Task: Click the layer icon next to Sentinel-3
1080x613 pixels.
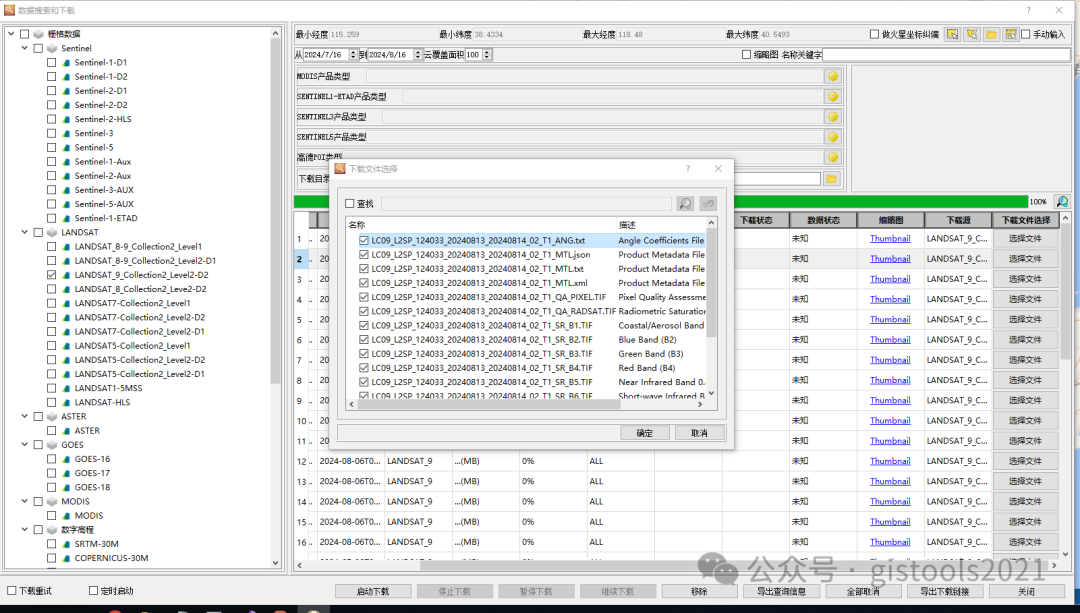Action: point(67,133)
